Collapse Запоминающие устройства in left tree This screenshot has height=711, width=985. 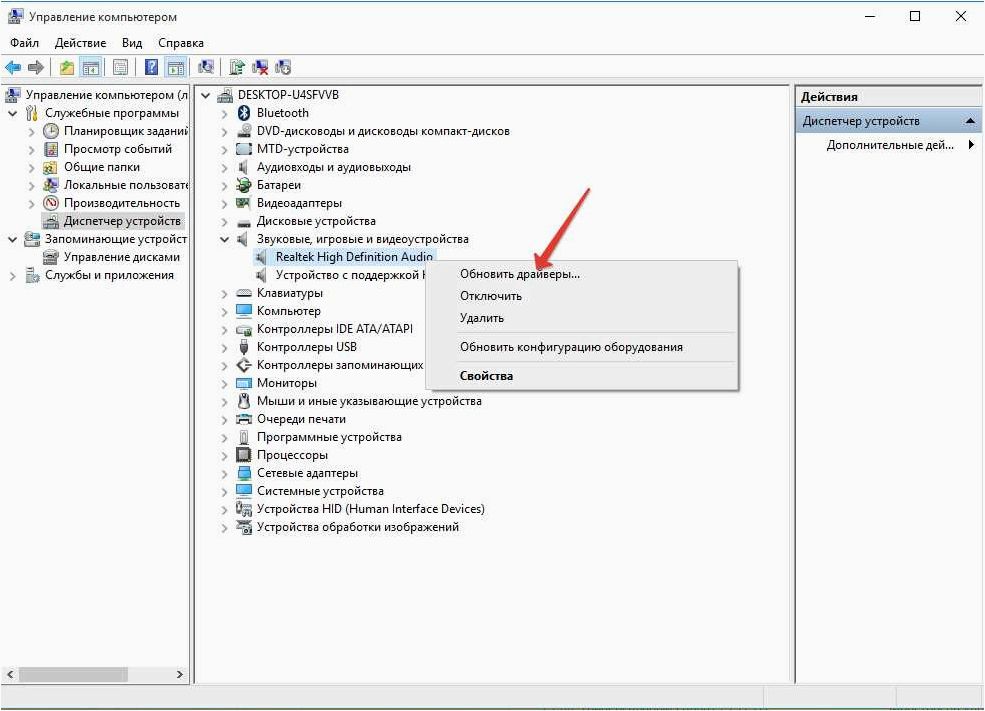click(13, 239)
